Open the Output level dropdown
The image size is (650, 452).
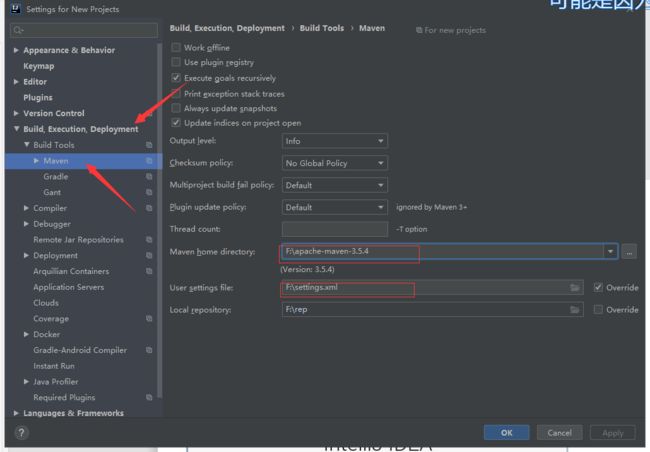pos(335,141)
